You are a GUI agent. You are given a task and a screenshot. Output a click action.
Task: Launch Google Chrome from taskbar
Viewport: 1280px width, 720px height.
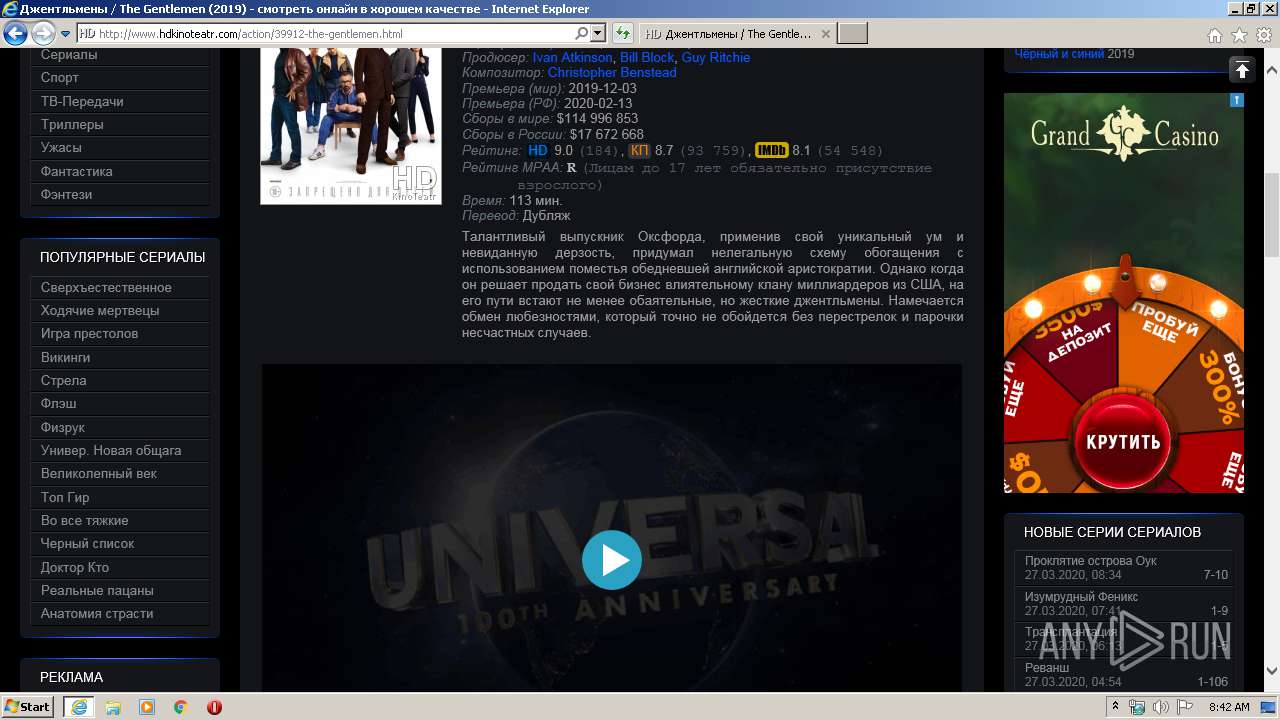181,707
